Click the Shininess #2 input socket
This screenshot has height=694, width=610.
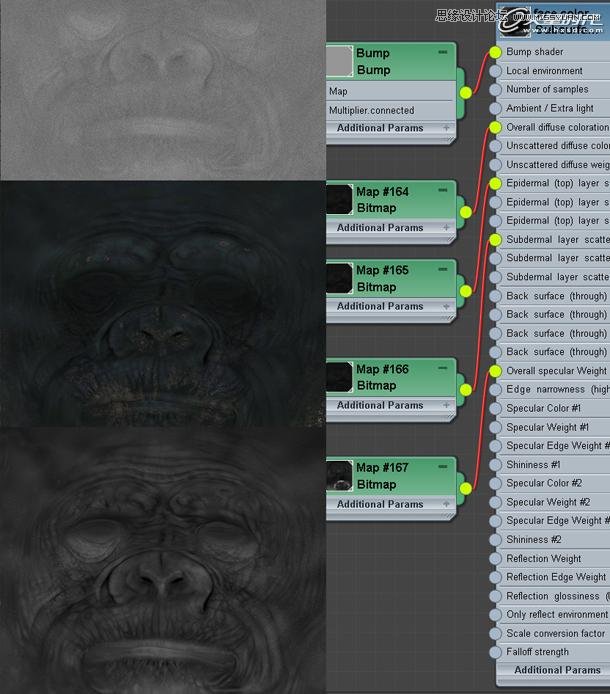point(495,540)
